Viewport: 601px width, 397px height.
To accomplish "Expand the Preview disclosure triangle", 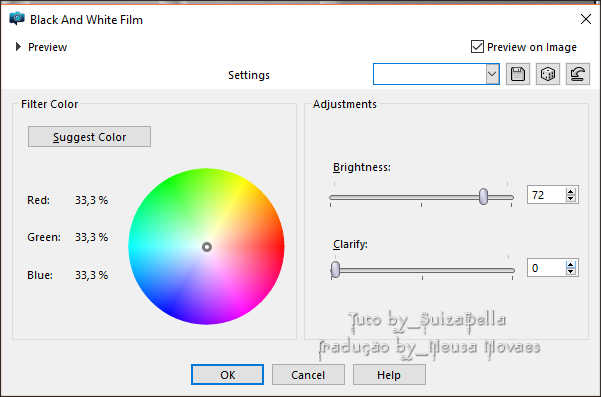I will (18, 47).
